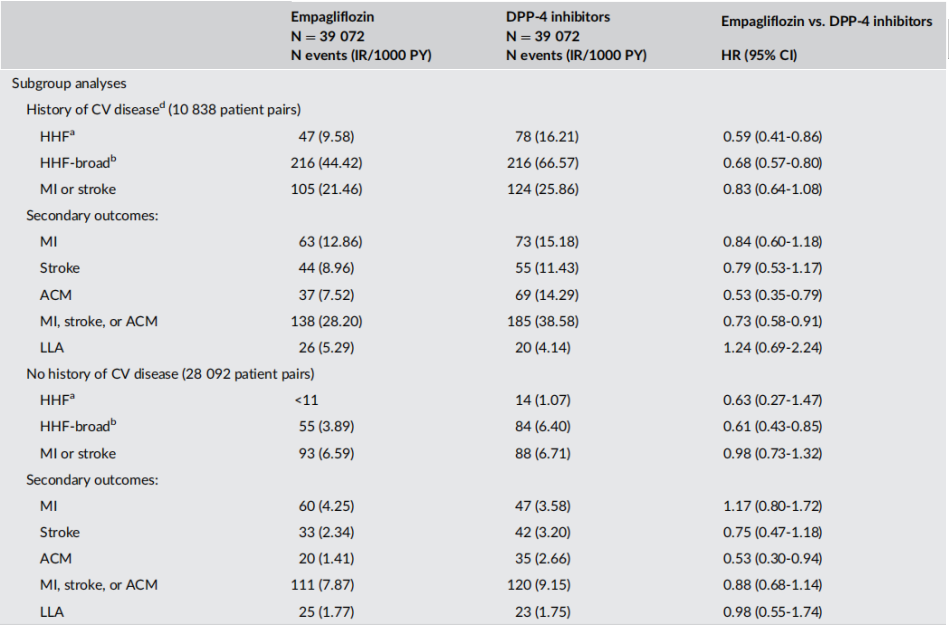Image resolution: width=949 pixels, height=627 pixels.
Task: Click footnote a superscript on first HHF row
Action: coord(72,131)
